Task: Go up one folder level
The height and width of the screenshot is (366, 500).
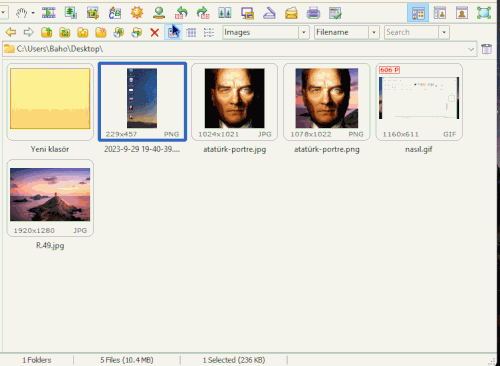Action: [x=47, y=32]
